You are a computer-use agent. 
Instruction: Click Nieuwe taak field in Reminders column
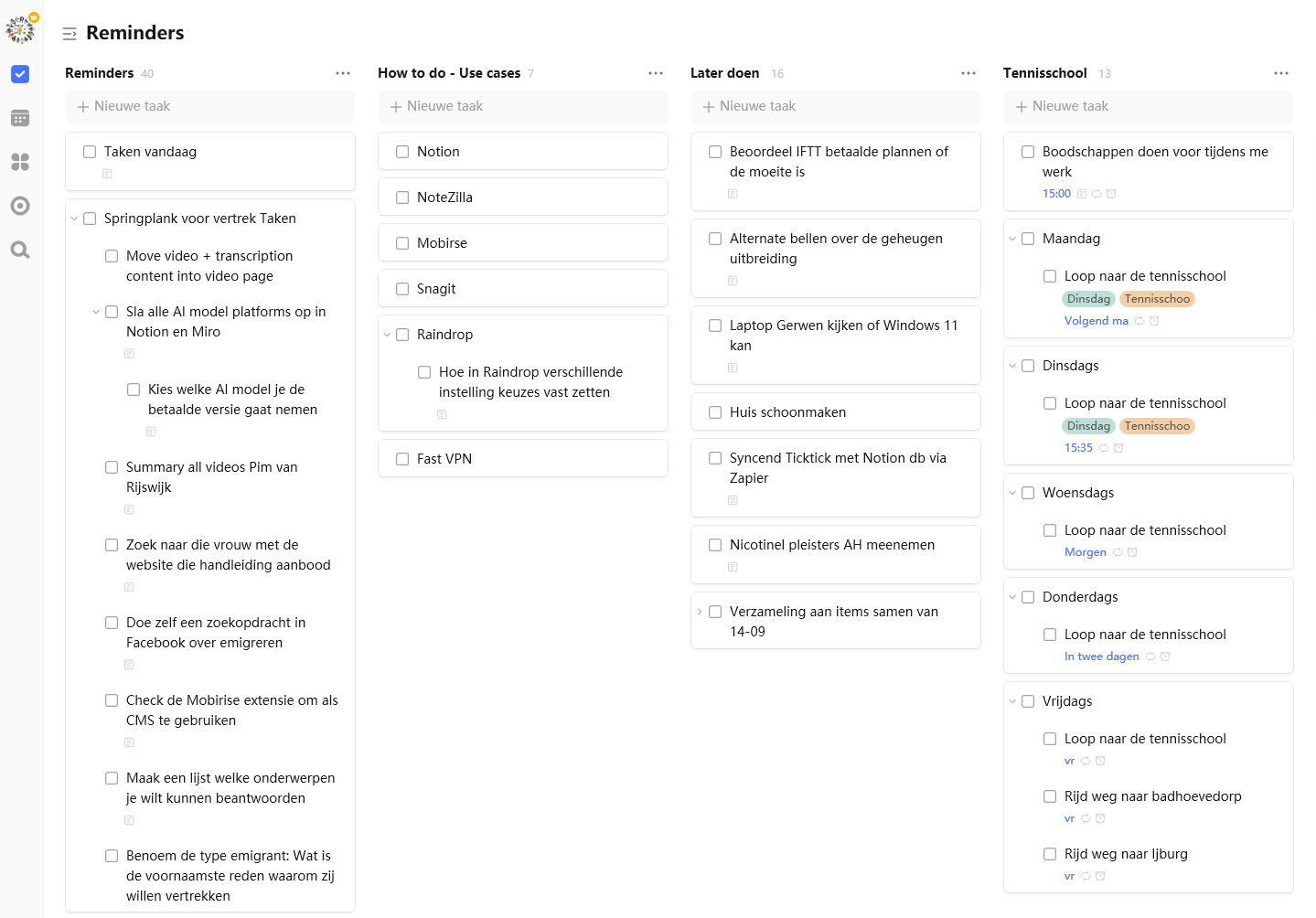coord(210,107)
